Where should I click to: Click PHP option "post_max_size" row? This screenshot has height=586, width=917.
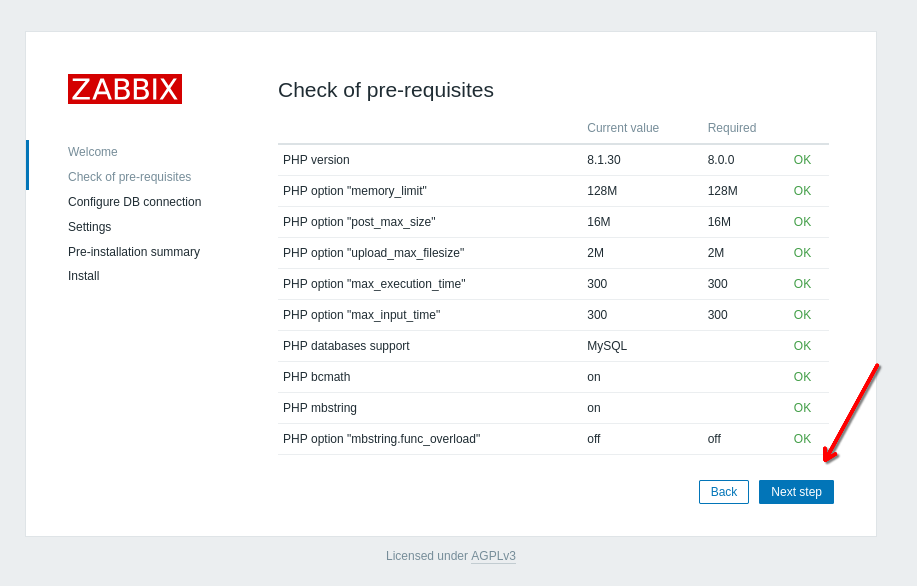click(x=359, y=222)
